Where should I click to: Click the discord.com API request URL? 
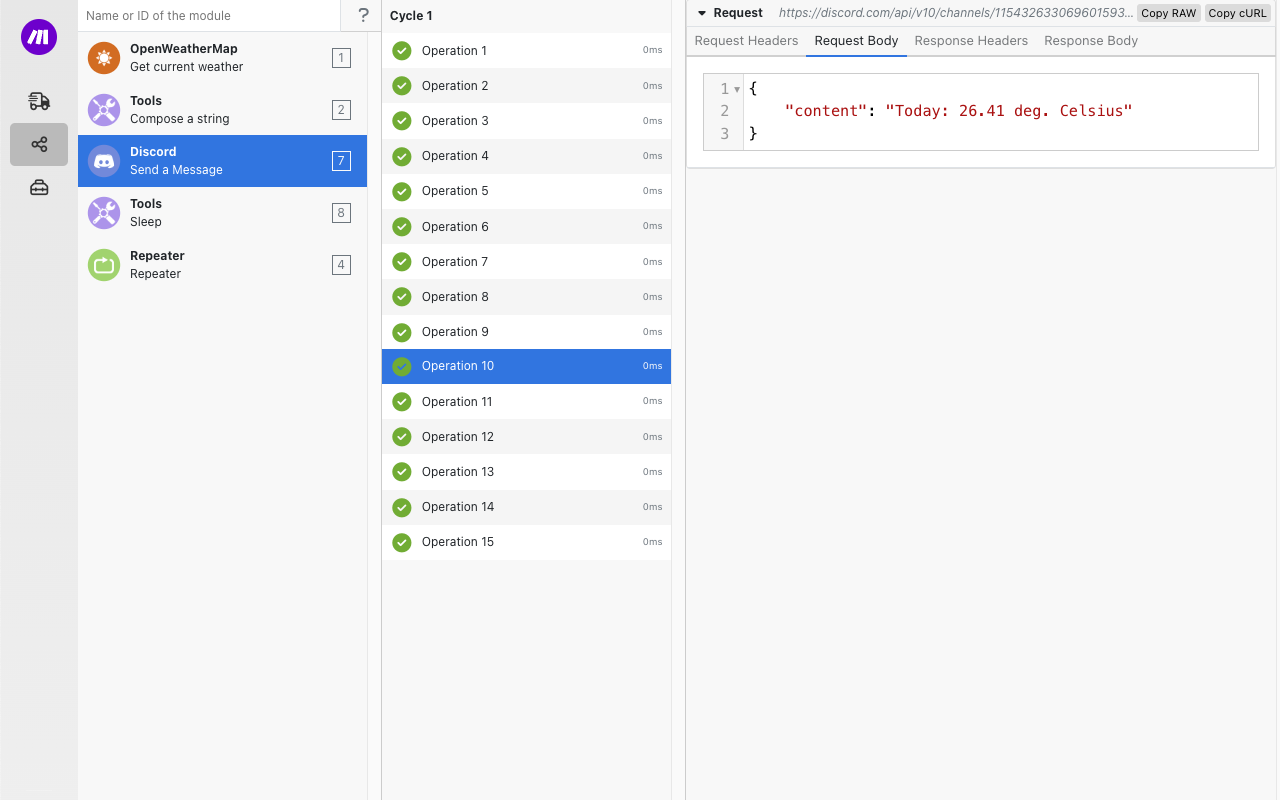(956, 13)
